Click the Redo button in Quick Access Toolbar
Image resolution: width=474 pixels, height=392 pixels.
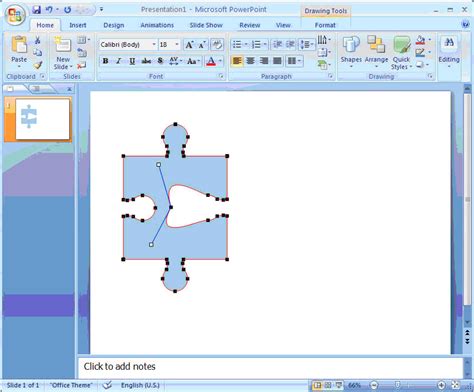(67, 10)
